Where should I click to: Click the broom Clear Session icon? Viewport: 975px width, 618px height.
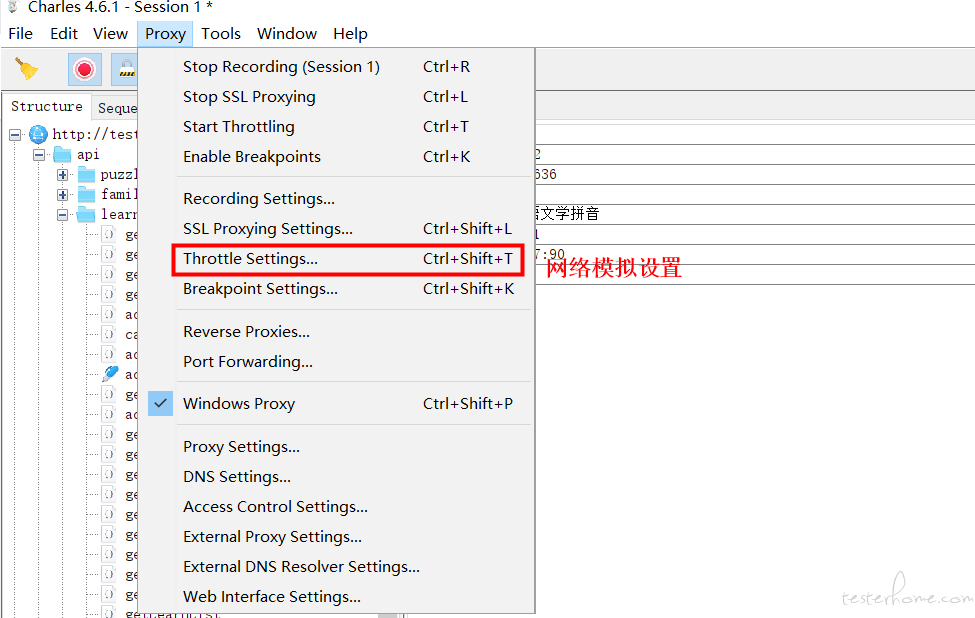click(26, 69)
